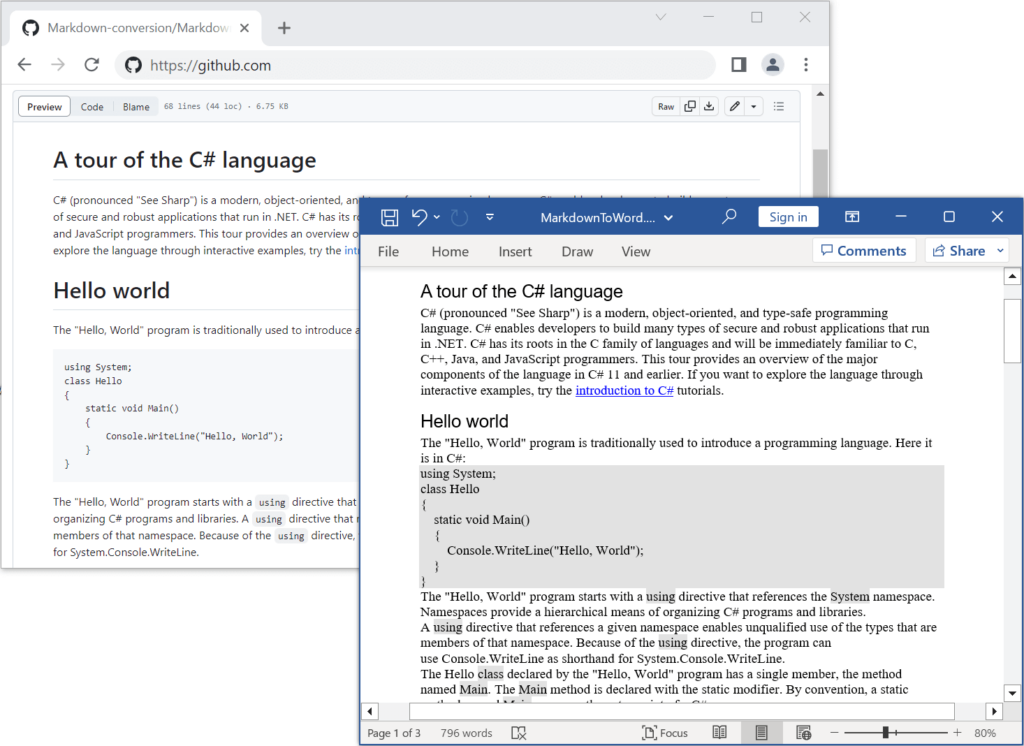Copy the raw file contents on GitHub
1024x746 pixels.
pyautogui.click(x=690, y=106)
